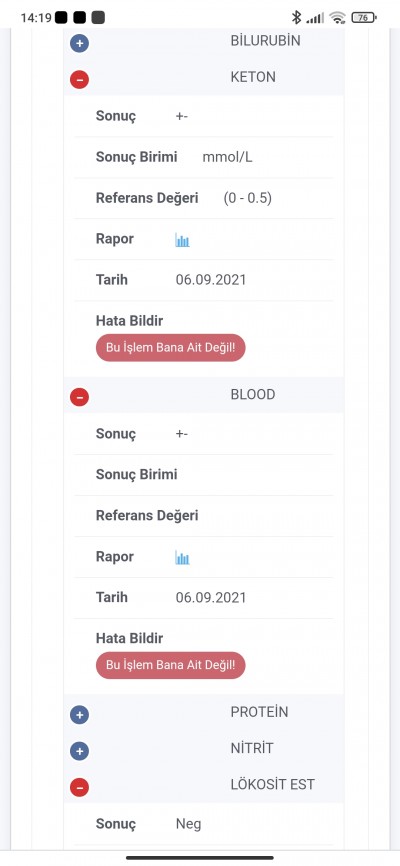
Task: Tap the KETON date 06.09.2021
Action: [211, 279]
